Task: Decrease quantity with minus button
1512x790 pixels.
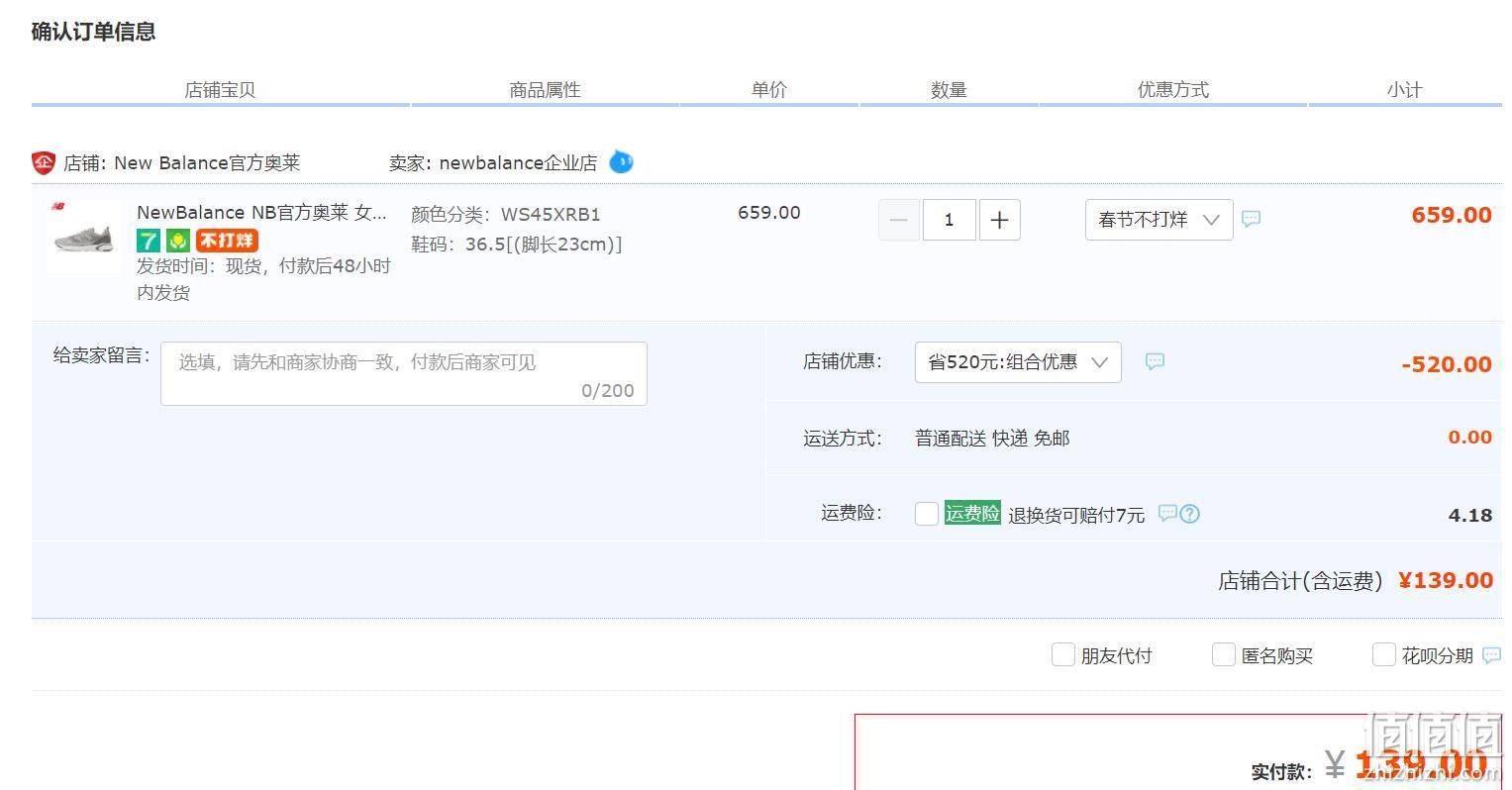Action: click(899, 220)
